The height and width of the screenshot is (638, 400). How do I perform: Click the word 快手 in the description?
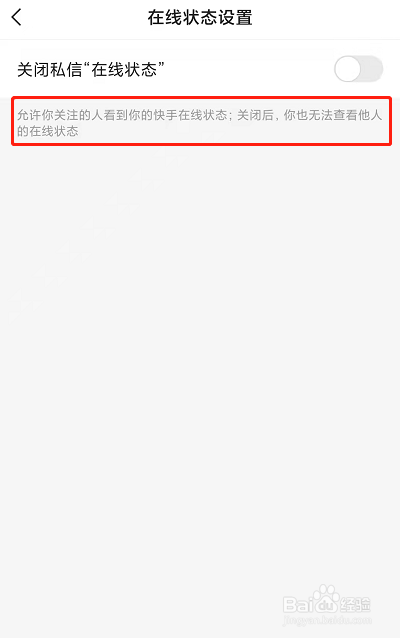165,115
